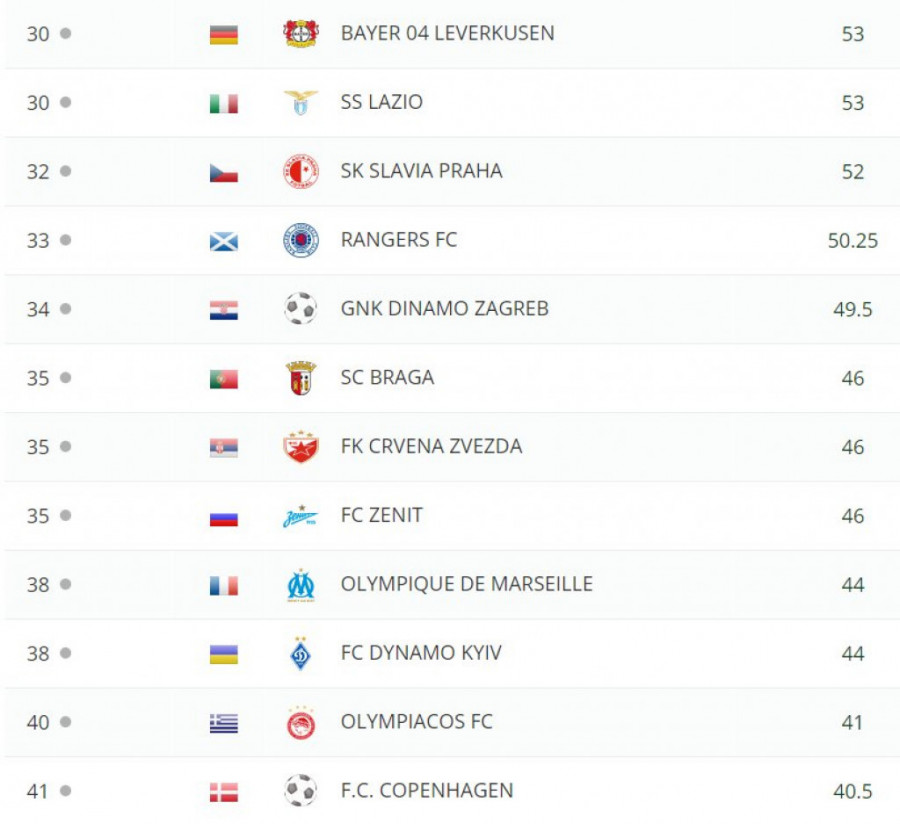Click the FK Crvena Zvezda star crest
The width and height of the screenshot is (900, 824).
(x=300, y=447)
